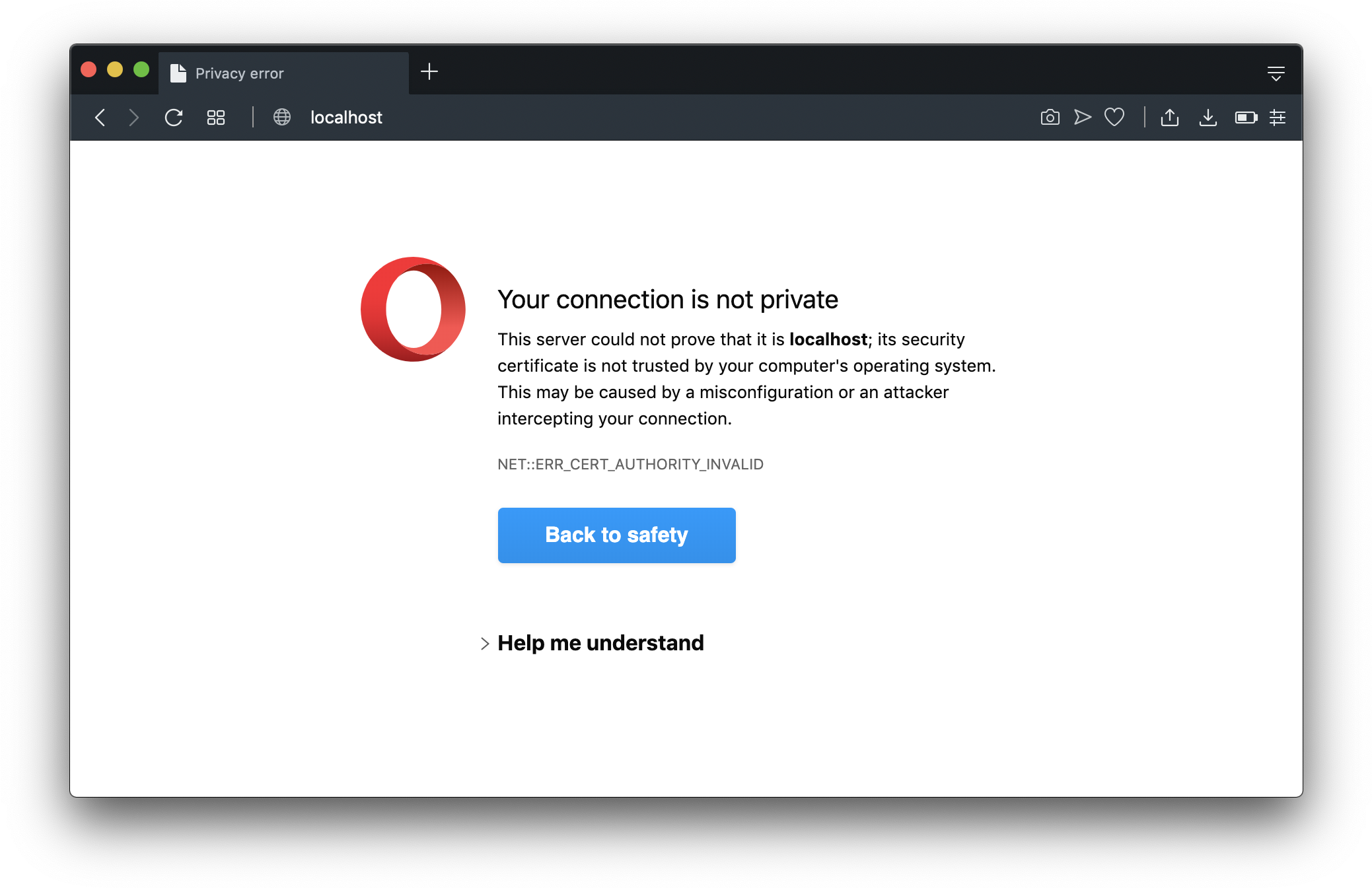
Task: Click the green fullscreen window button
Action: coord(141,69)
